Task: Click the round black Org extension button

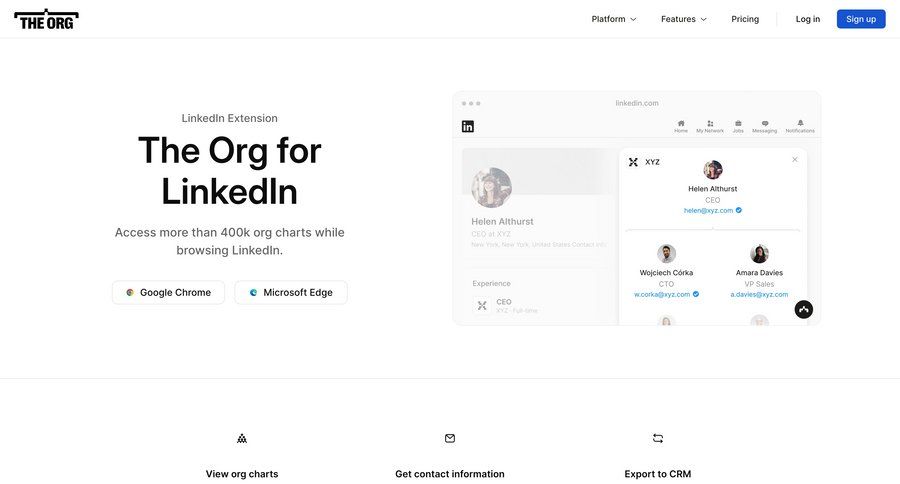Action: coord(804,310)
